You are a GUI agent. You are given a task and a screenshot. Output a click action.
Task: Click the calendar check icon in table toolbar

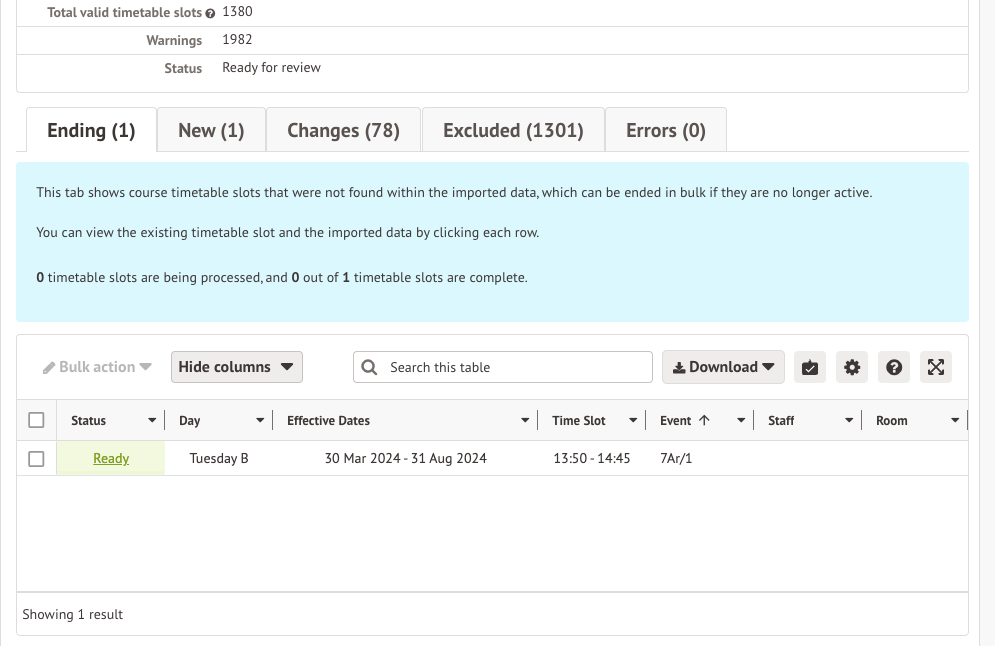click(810, 367)
